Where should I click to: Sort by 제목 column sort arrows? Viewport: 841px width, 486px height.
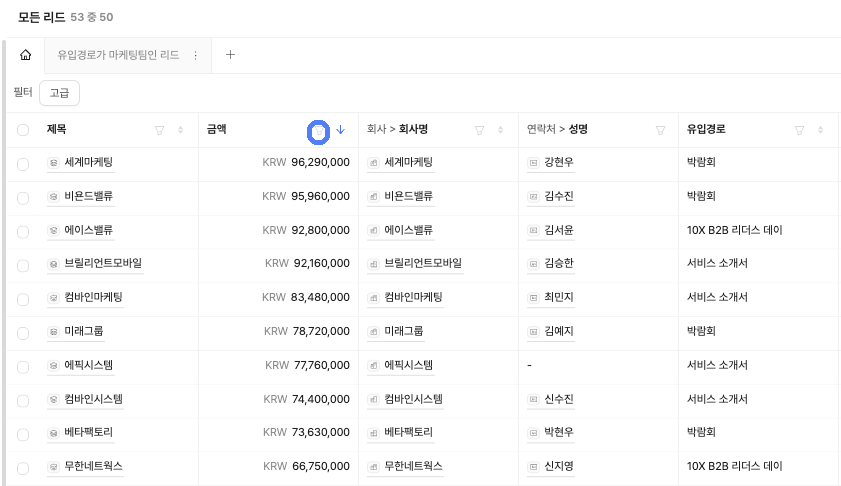tap(180, 130)
